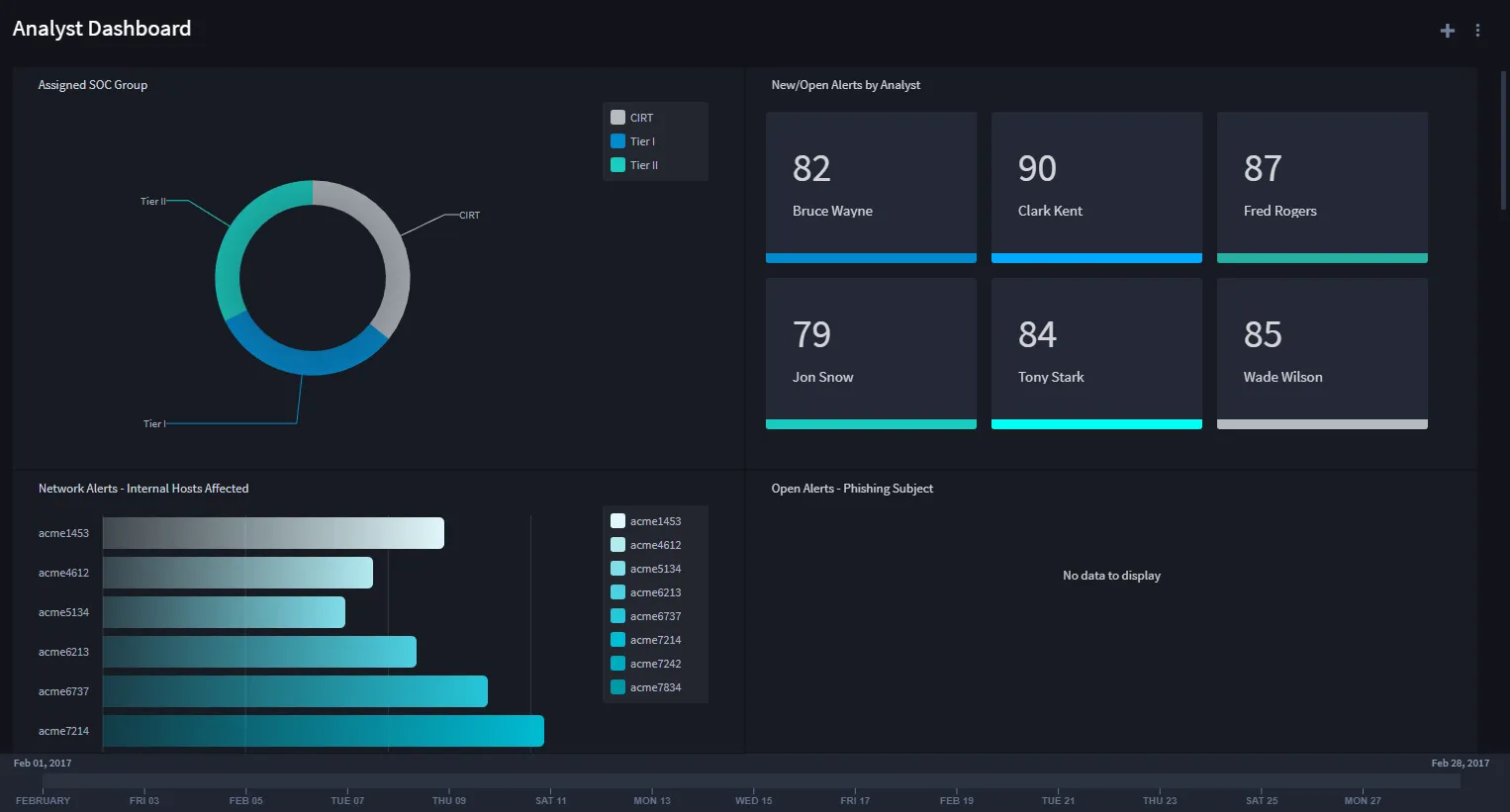Click the Wade Wilson analyst name
The height and width of the screenshot is (812, 1510).
pyautogui.click(x=1282, y=377)
